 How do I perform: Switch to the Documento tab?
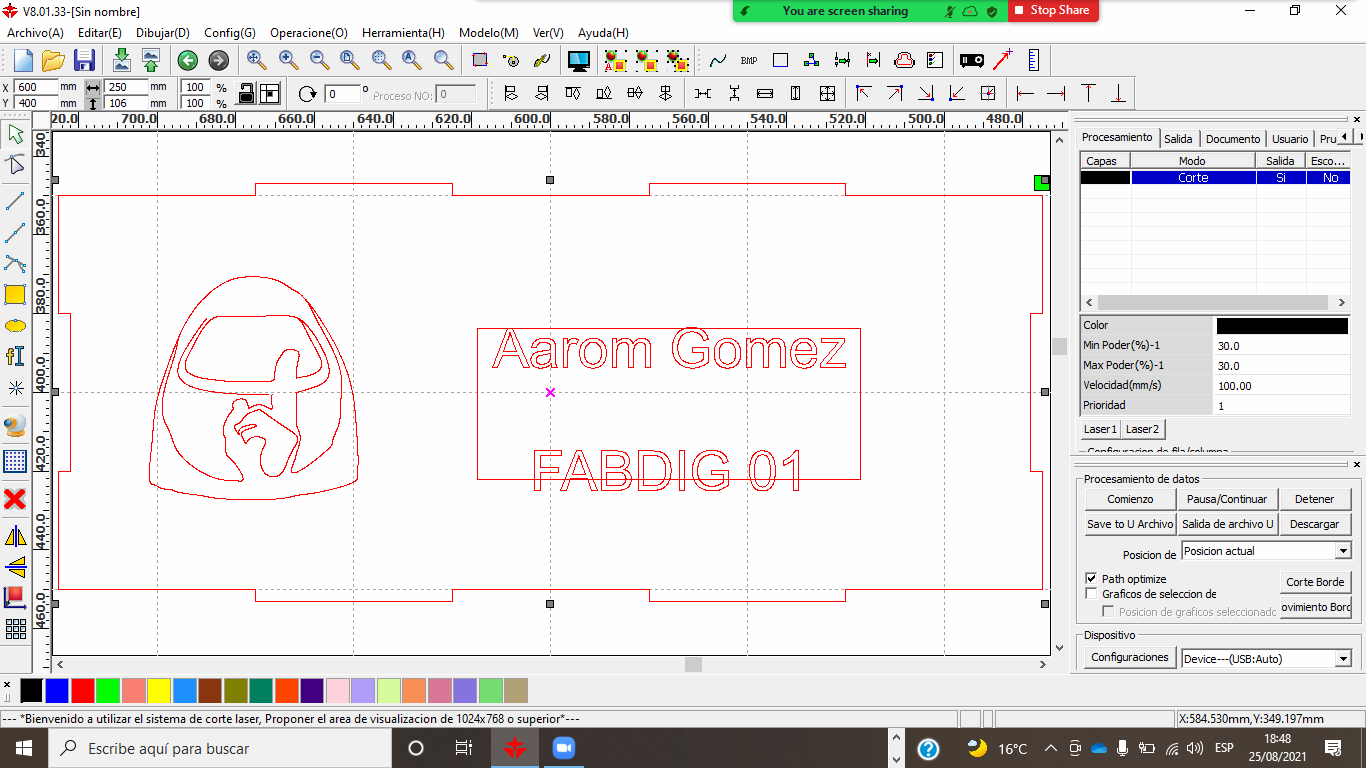(1233, 139)
